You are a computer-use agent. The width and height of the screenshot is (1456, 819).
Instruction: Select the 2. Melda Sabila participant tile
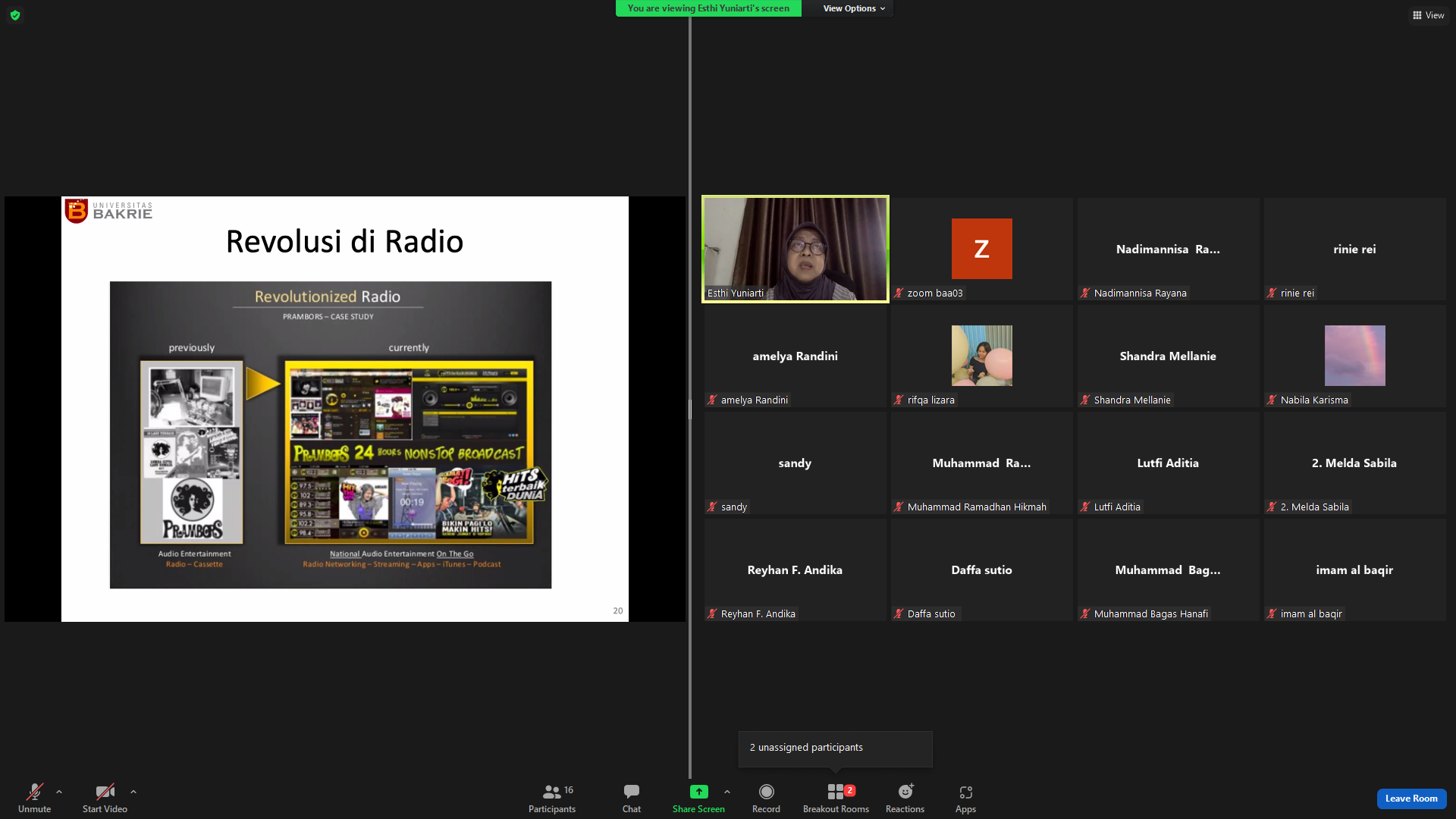click(x=1354, y=463)
